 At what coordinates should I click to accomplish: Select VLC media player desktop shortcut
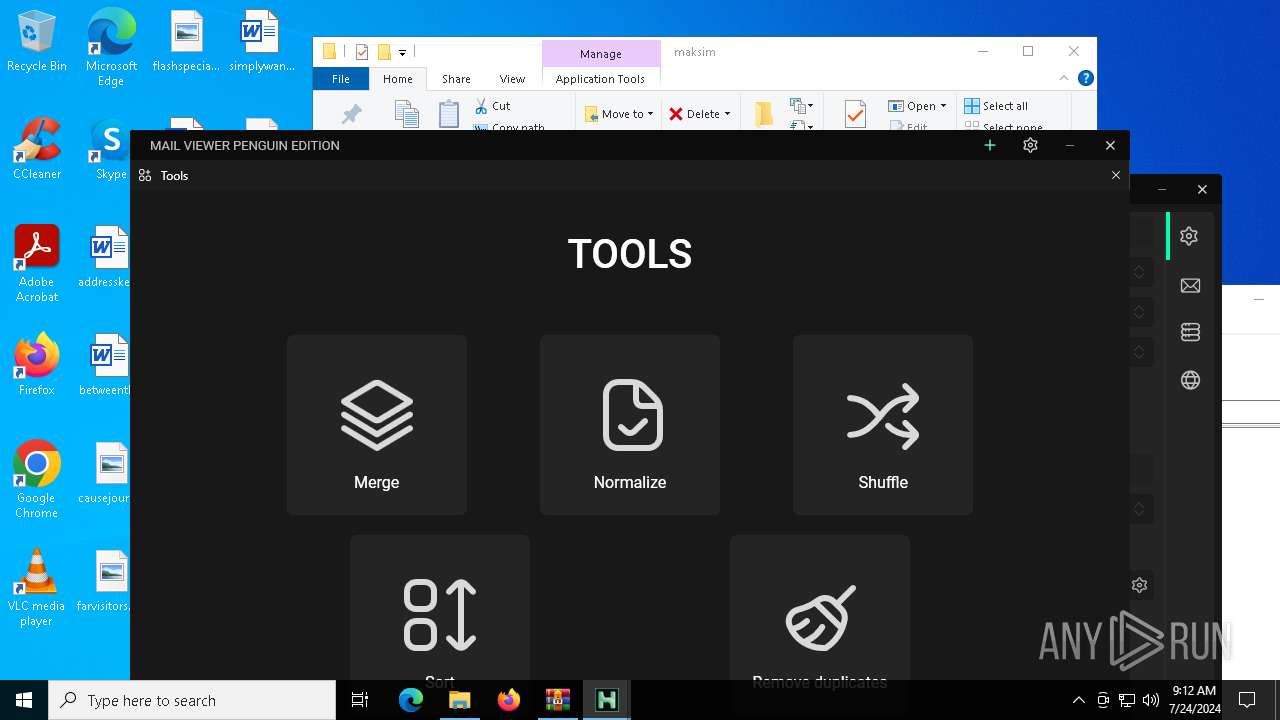pos(37,588)
